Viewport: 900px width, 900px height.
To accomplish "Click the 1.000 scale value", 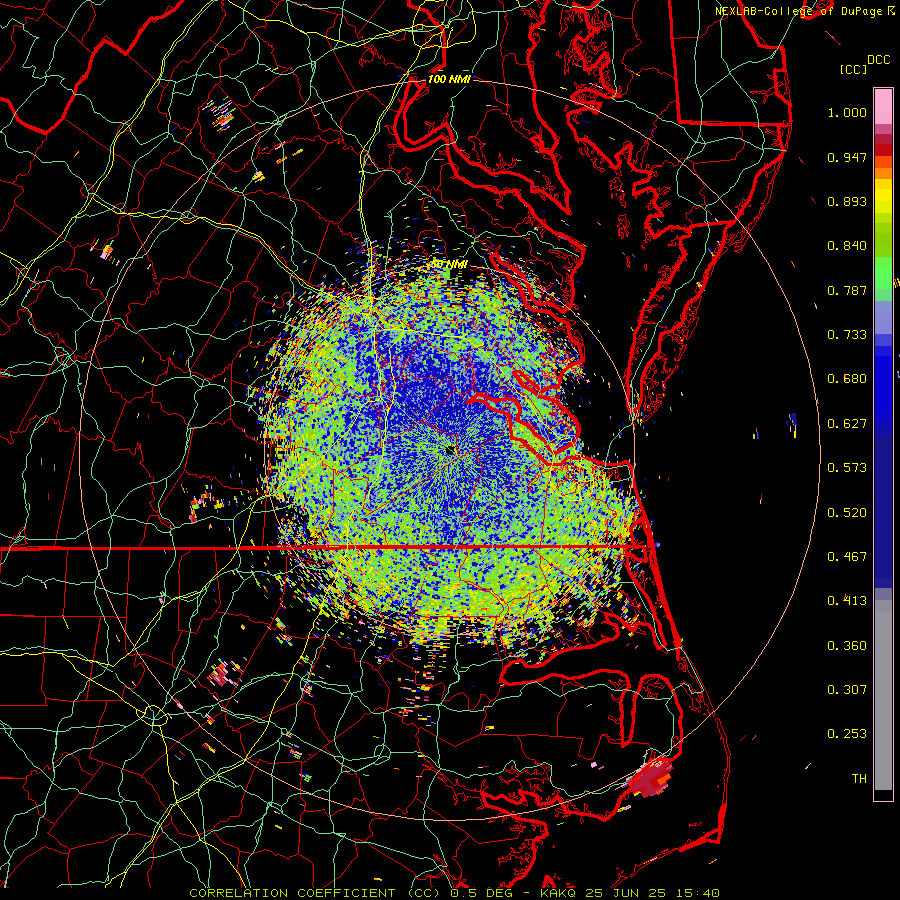I will 847,112.
